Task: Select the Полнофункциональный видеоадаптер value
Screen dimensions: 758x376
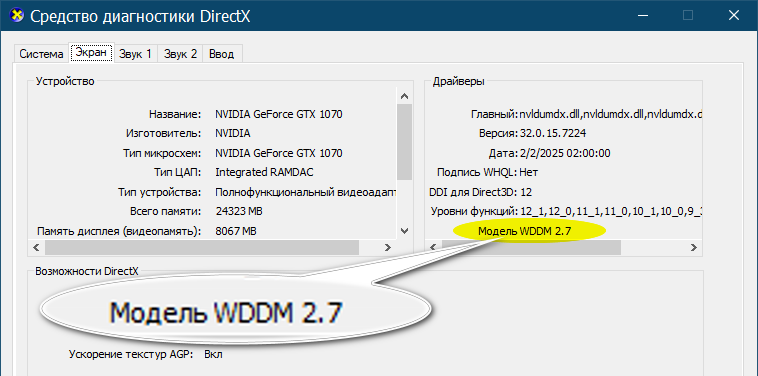Action: tap(306, 192)
